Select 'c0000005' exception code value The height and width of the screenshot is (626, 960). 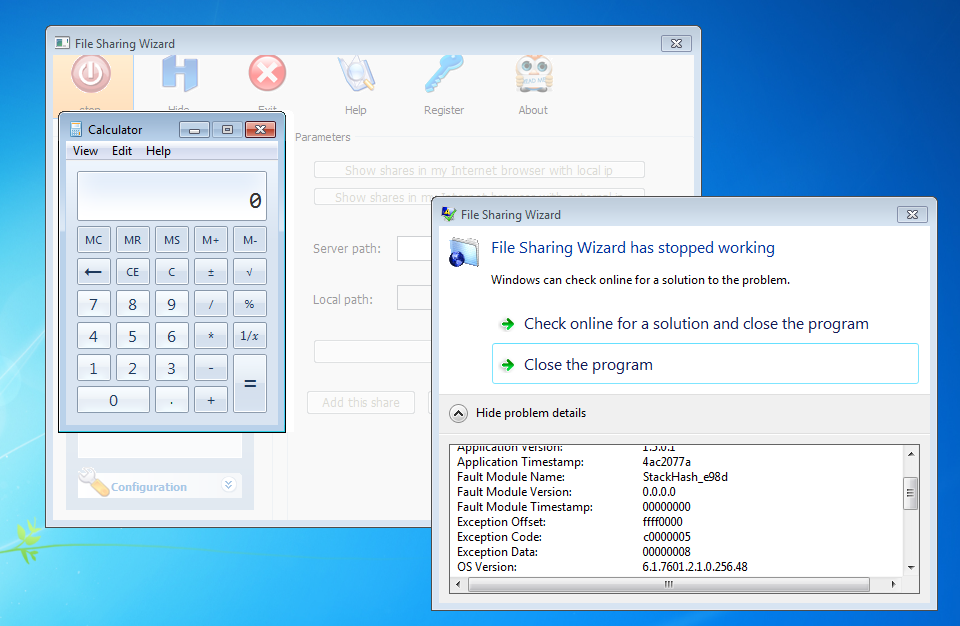(666, 537)
